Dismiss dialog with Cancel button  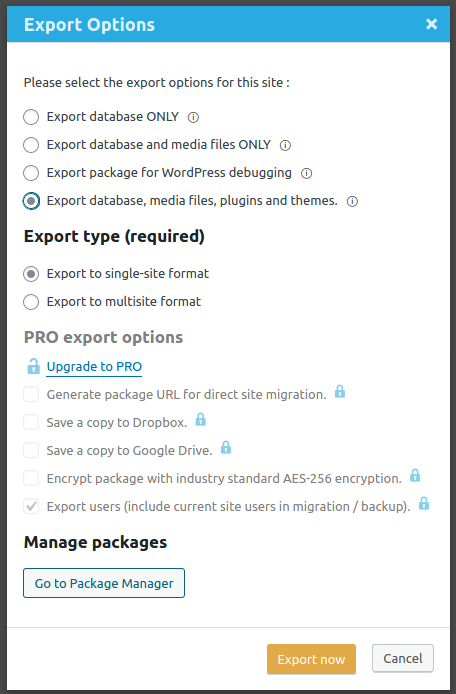(403, 658)
